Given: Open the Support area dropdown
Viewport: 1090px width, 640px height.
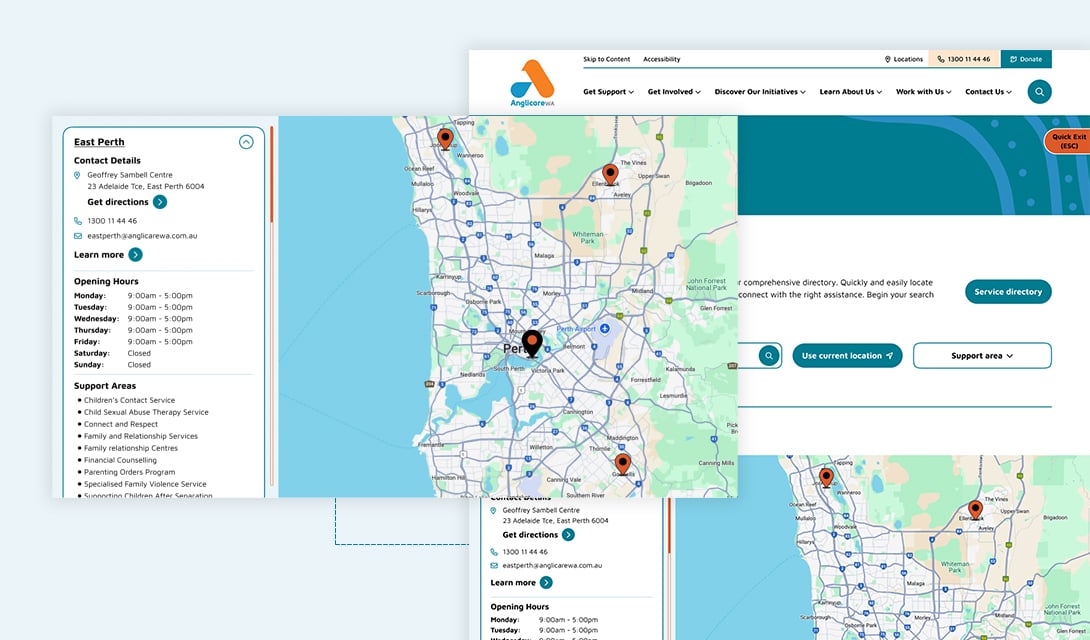Looking at the screenshot, I should 981,356.
